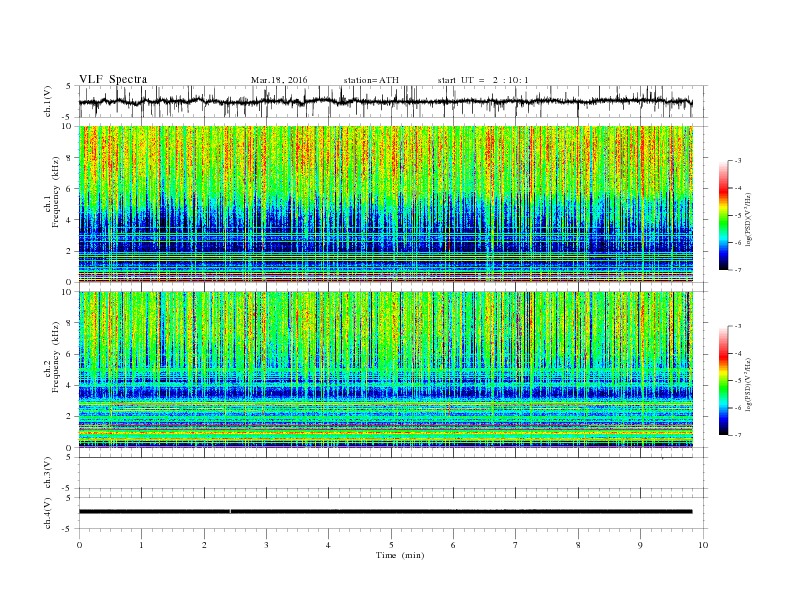
Task: Click the time axis tick label "2"
Action: [x=204, y=545]
